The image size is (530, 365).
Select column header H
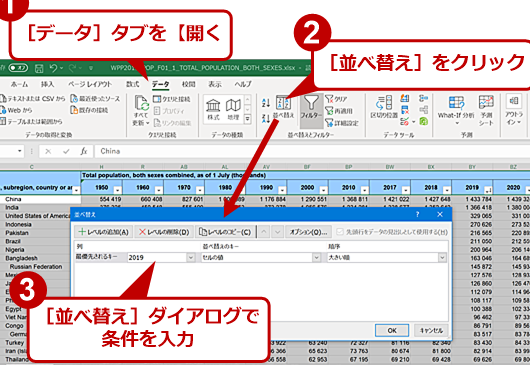tap(101, 167)
